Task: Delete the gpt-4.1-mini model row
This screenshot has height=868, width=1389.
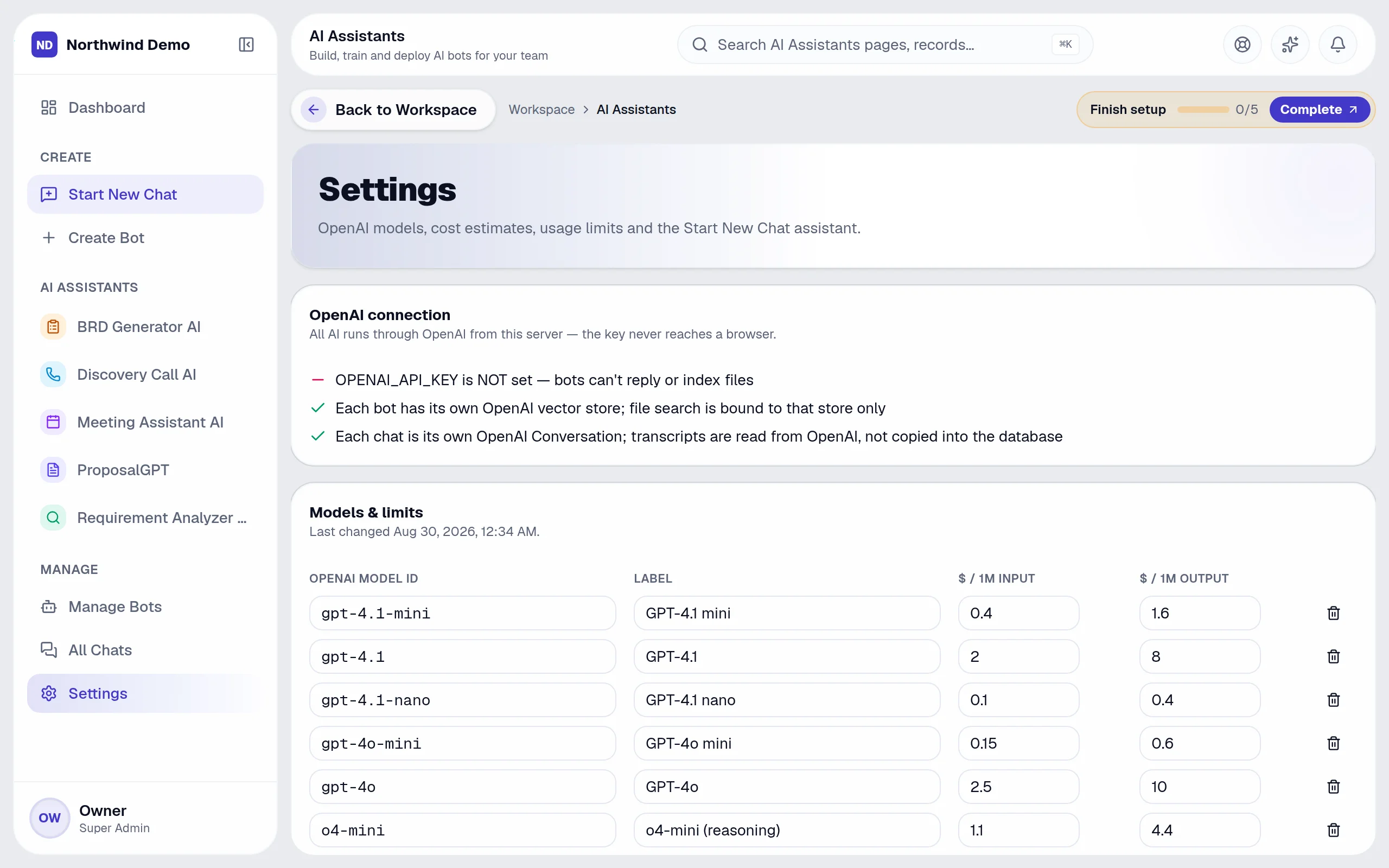Action: [x=1333, y=613]
